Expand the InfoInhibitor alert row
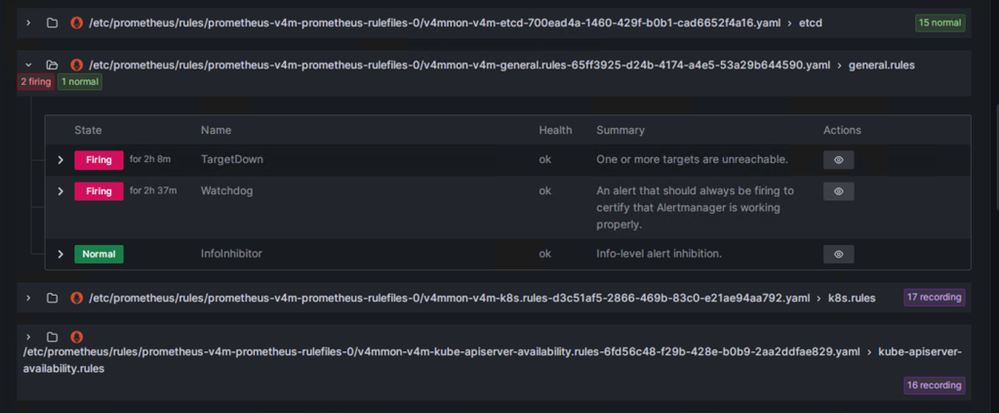999x413 pixels. click(60, 254)
